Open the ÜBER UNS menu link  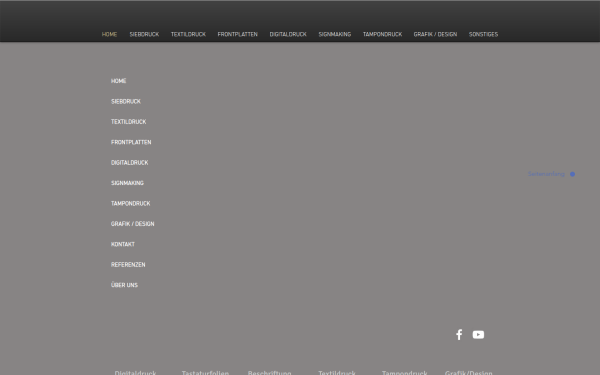[x=124, y=285]
